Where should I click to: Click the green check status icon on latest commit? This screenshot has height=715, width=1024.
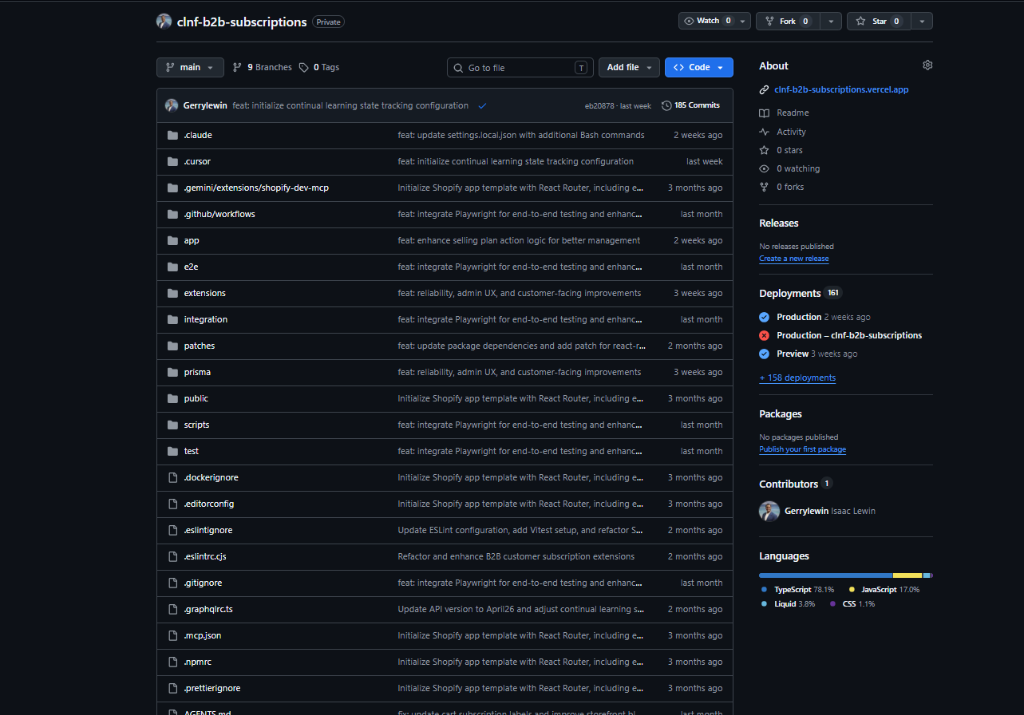click(x=482, y=106)
